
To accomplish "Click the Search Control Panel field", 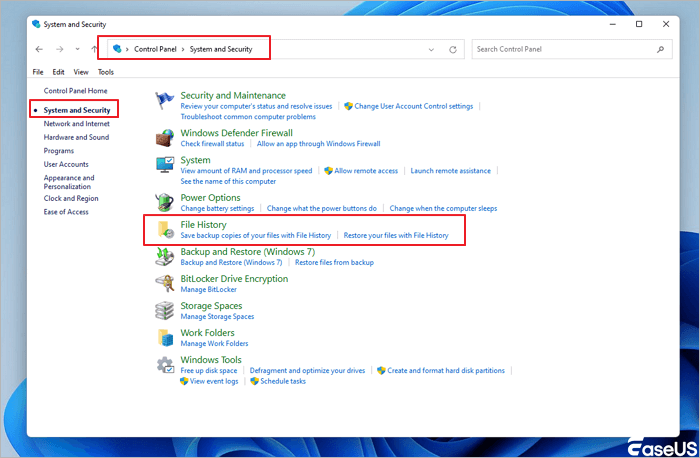I will [564, 48].
